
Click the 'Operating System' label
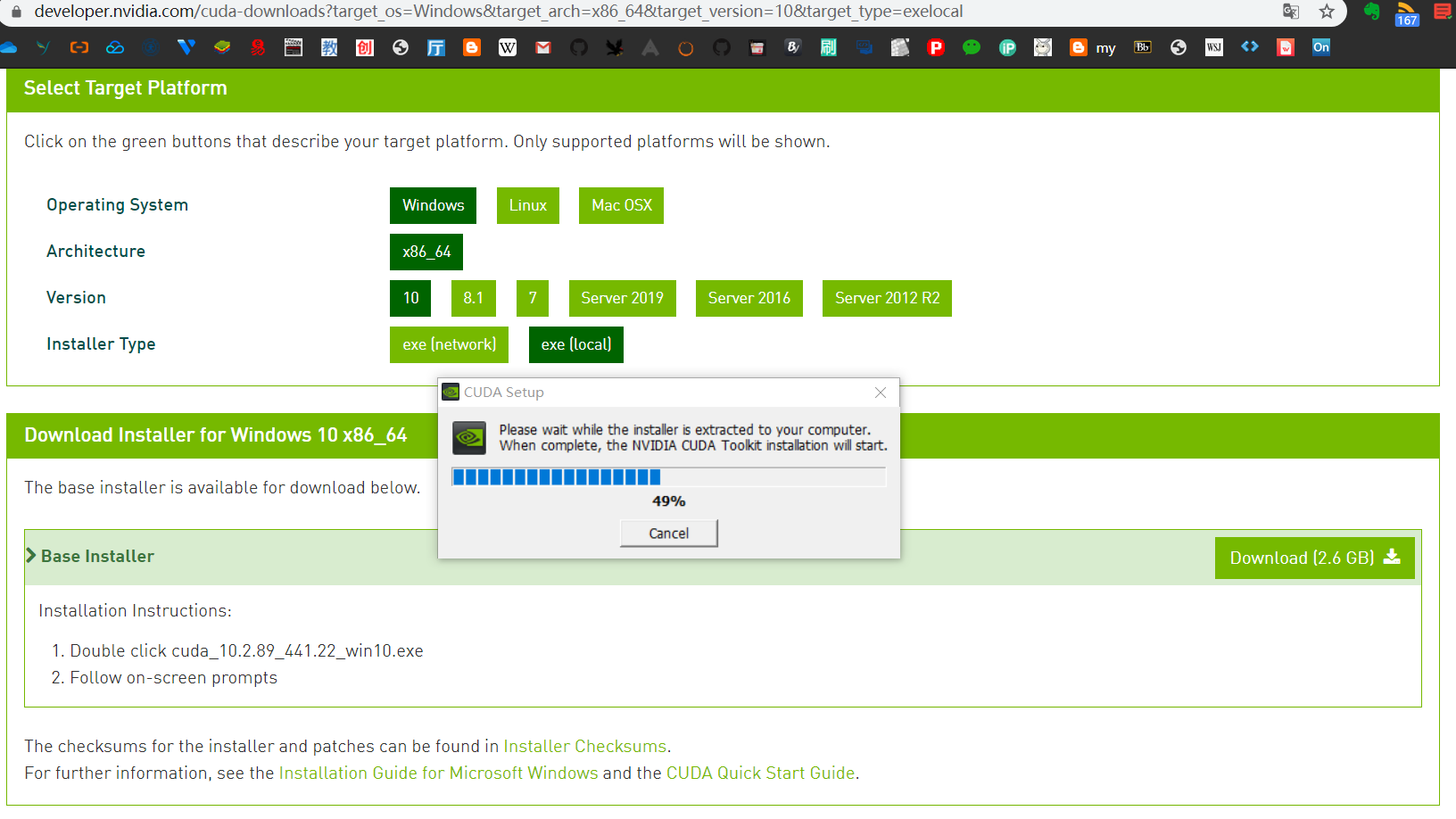(x=118, y=205)
